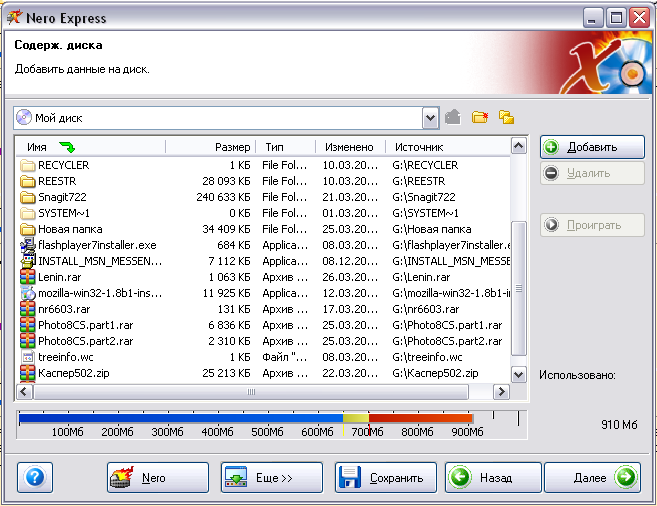Close the Nero Express window
This screenshot has width=657, height=506.
coord(640,18)
